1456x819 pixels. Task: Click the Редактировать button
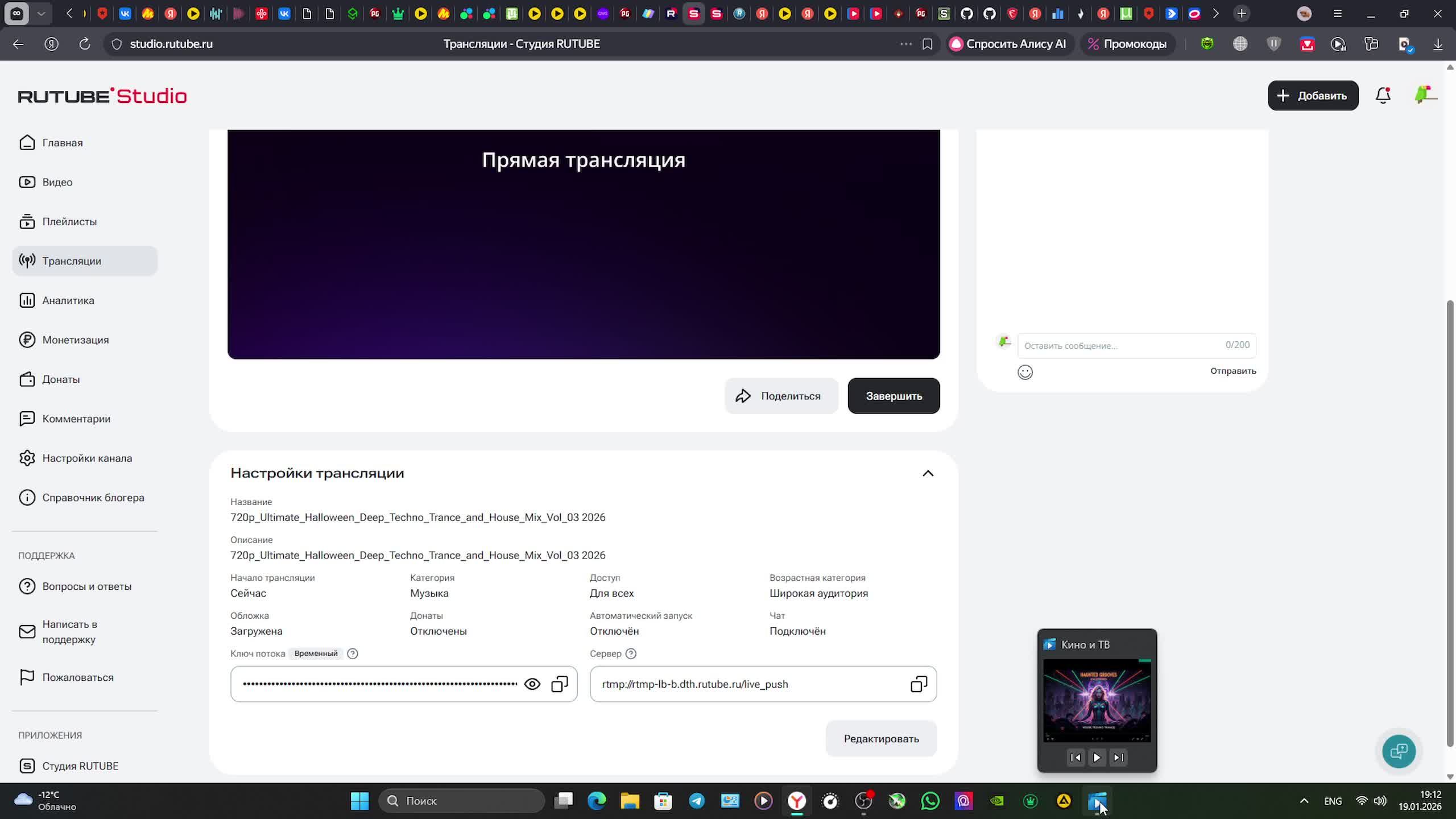coord(881,738)
